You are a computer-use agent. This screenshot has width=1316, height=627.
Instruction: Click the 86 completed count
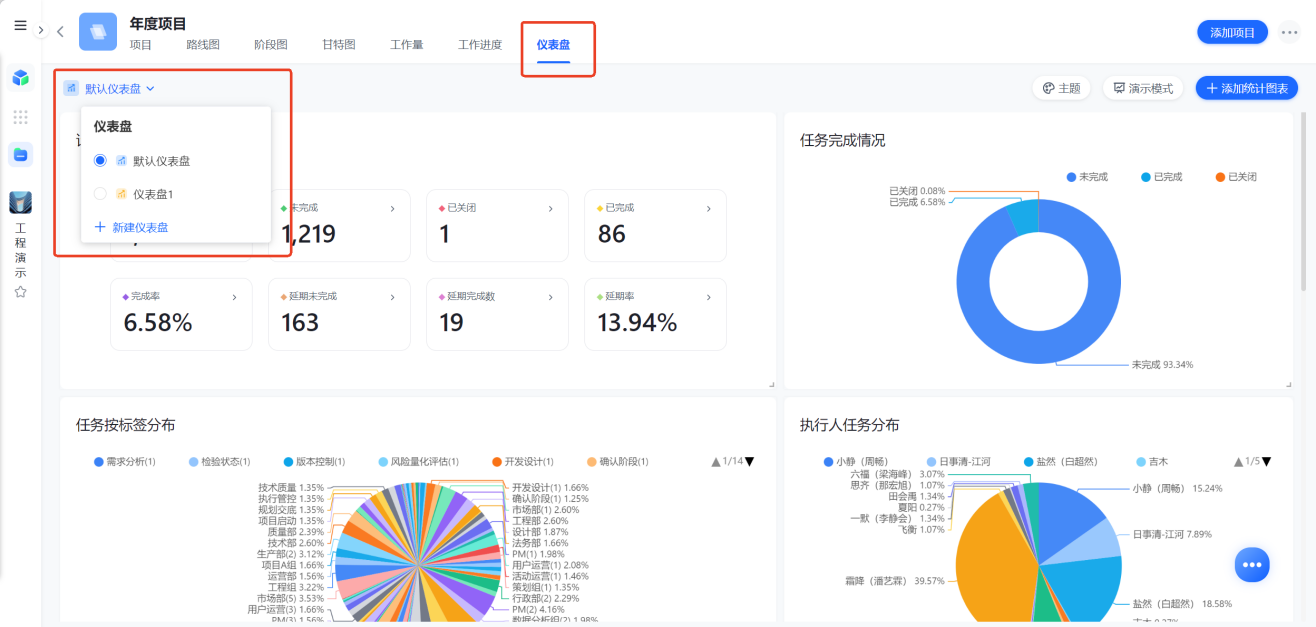coord(612,235)
